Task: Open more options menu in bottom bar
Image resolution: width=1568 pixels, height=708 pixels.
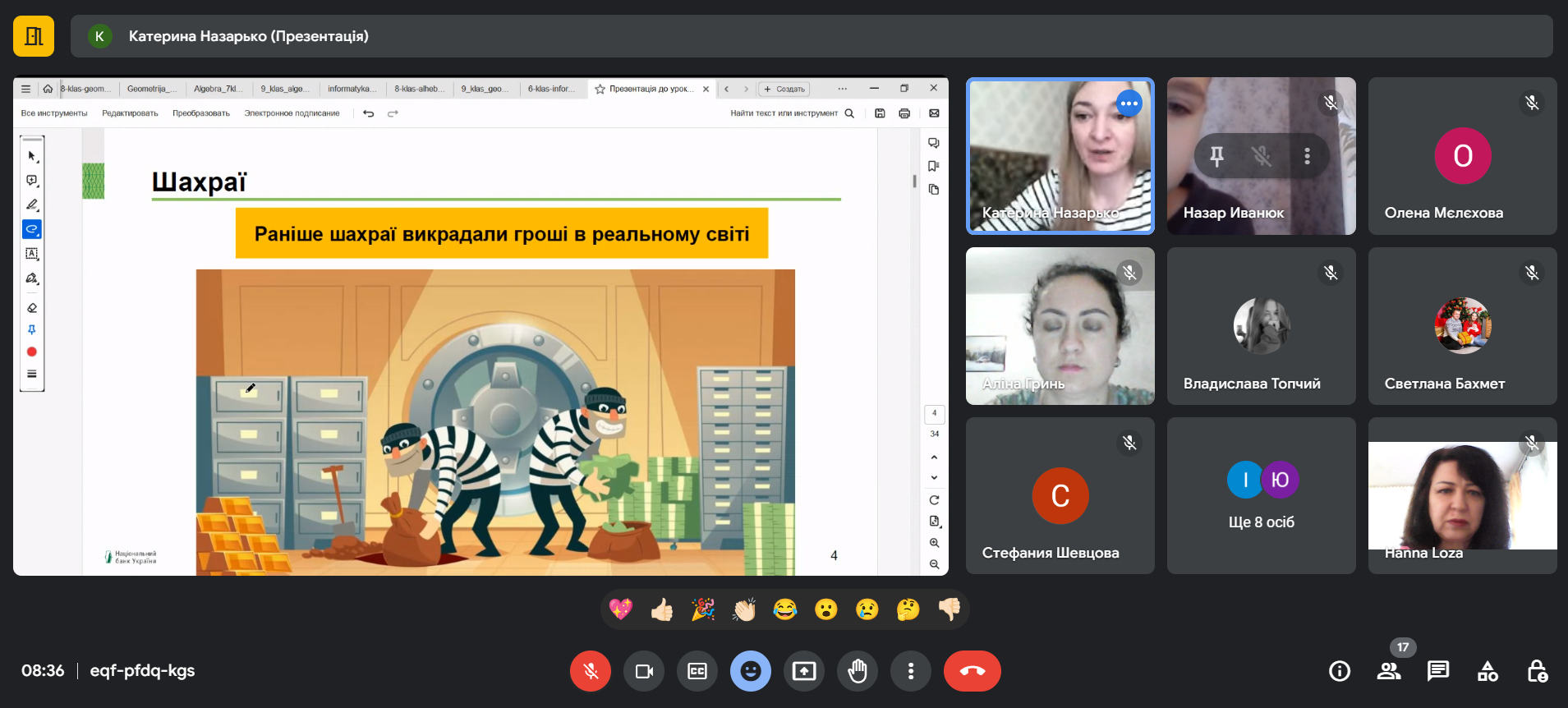Action: coord(910,671)
